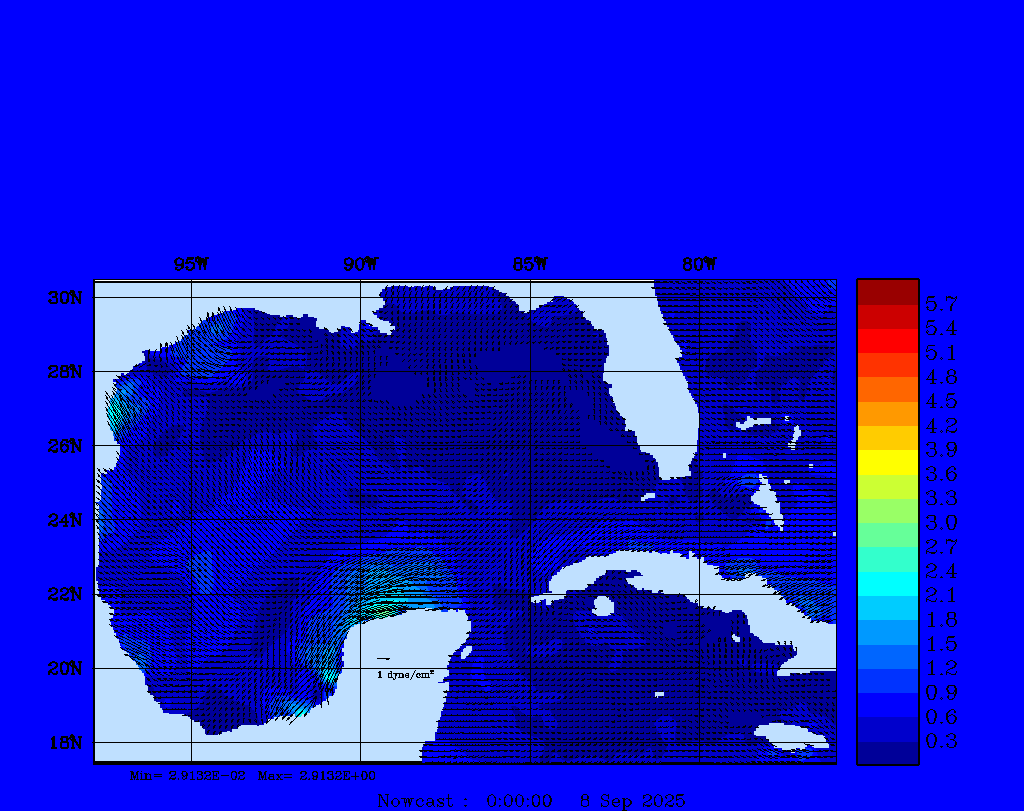The image size is (1024, 811).
Task: Select the 80W longitude label
Action: click(x=699, y=264)
